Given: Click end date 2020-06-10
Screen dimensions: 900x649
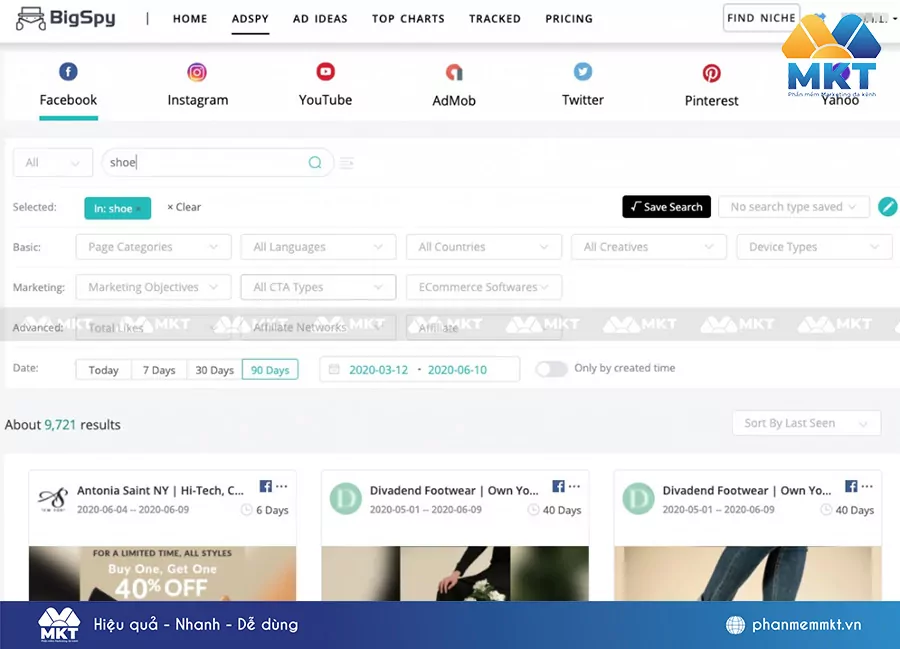Looking at the screenshot, I should pos(457,370).
